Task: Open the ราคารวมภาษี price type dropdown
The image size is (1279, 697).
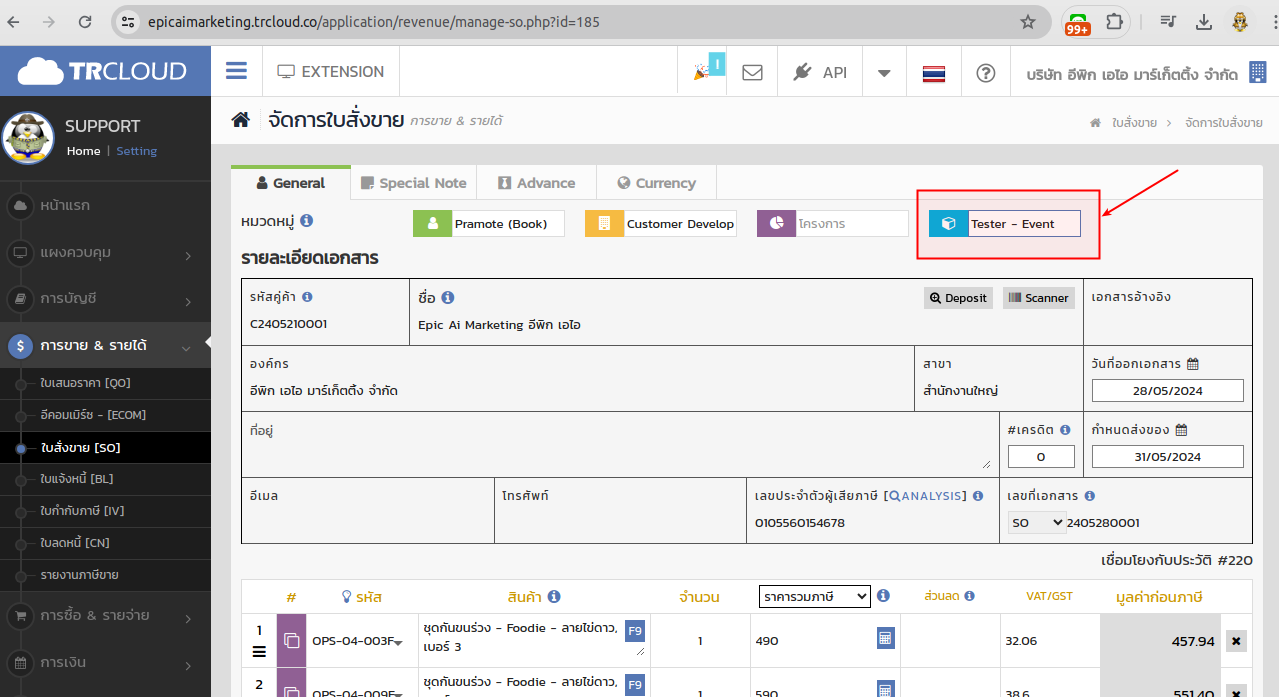Action: (815, 596)
